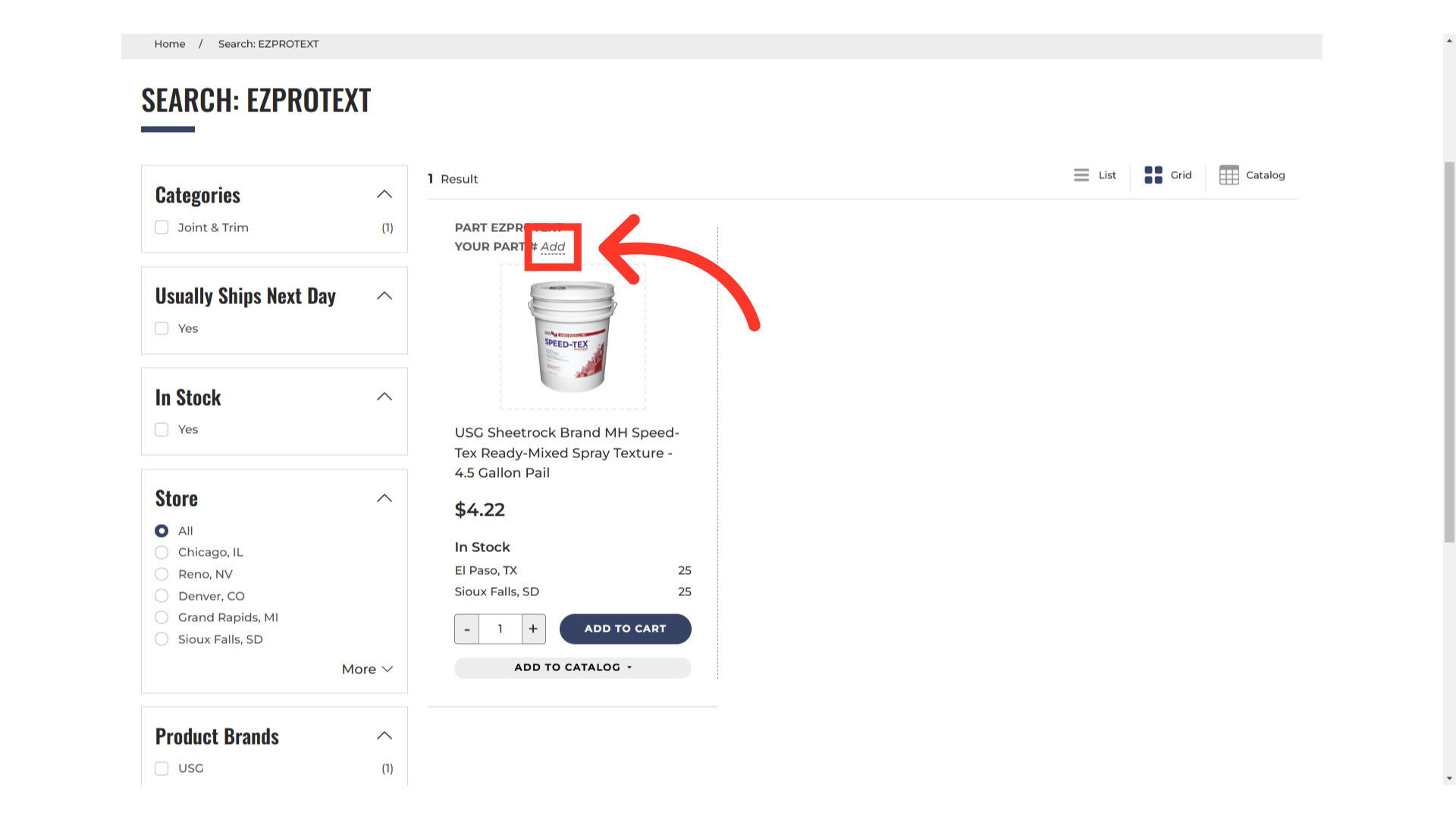This screenshot has width=1456, height=819.
Task: Collapse the Store filter chevron
Action: coord(384,498)
